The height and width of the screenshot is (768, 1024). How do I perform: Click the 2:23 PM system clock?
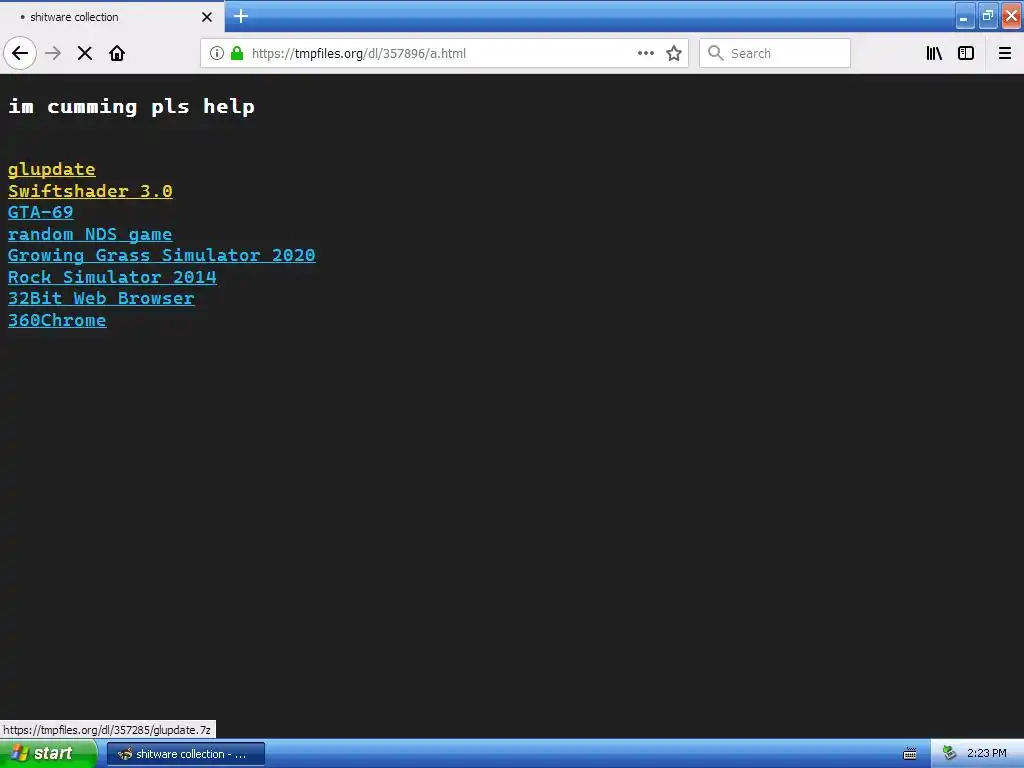986,754
